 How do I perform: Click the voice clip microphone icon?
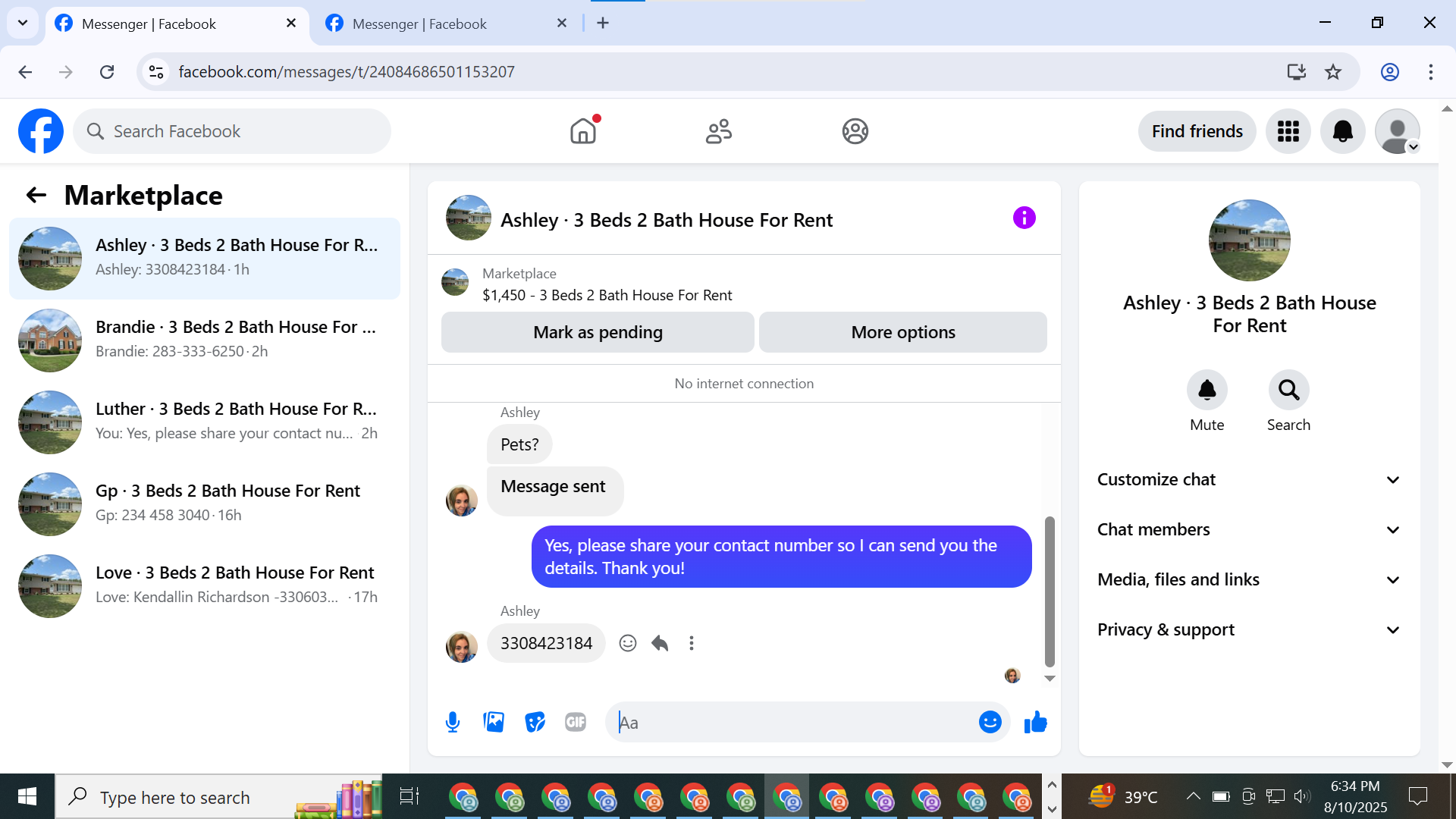[453, 722]
